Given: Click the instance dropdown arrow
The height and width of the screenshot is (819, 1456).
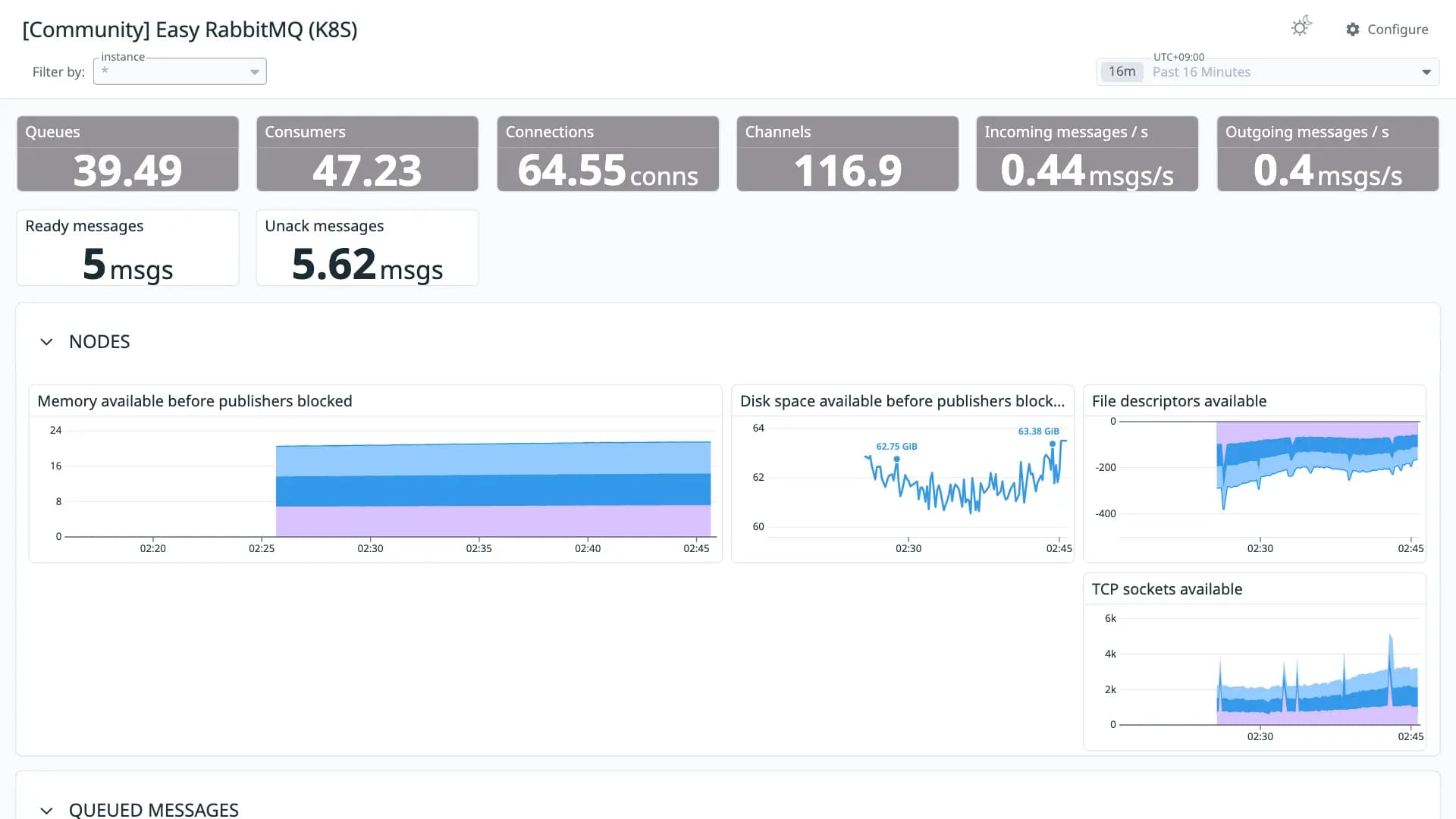Looking at the screenshot, I should tap(255, 72).
